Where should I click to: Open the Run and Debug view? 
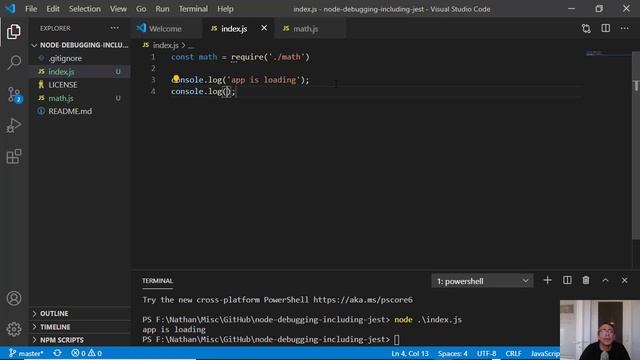[x=14, y=126]
